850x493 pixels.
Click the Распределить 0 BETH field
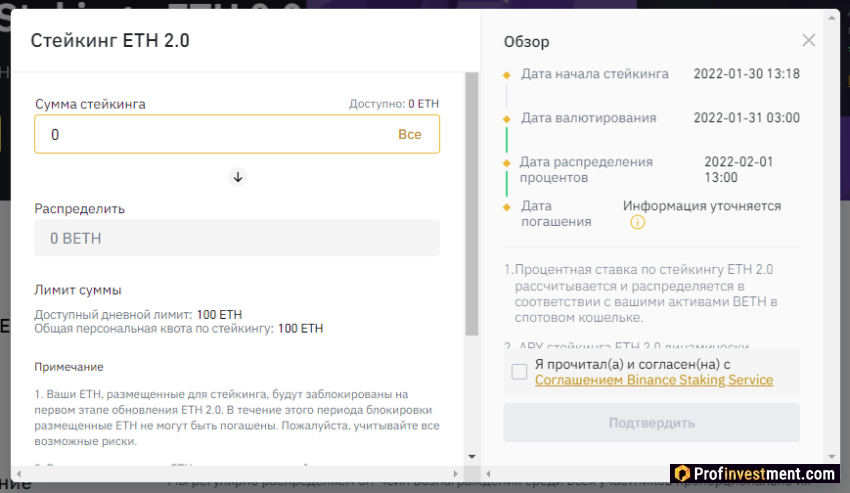[237, 238]
